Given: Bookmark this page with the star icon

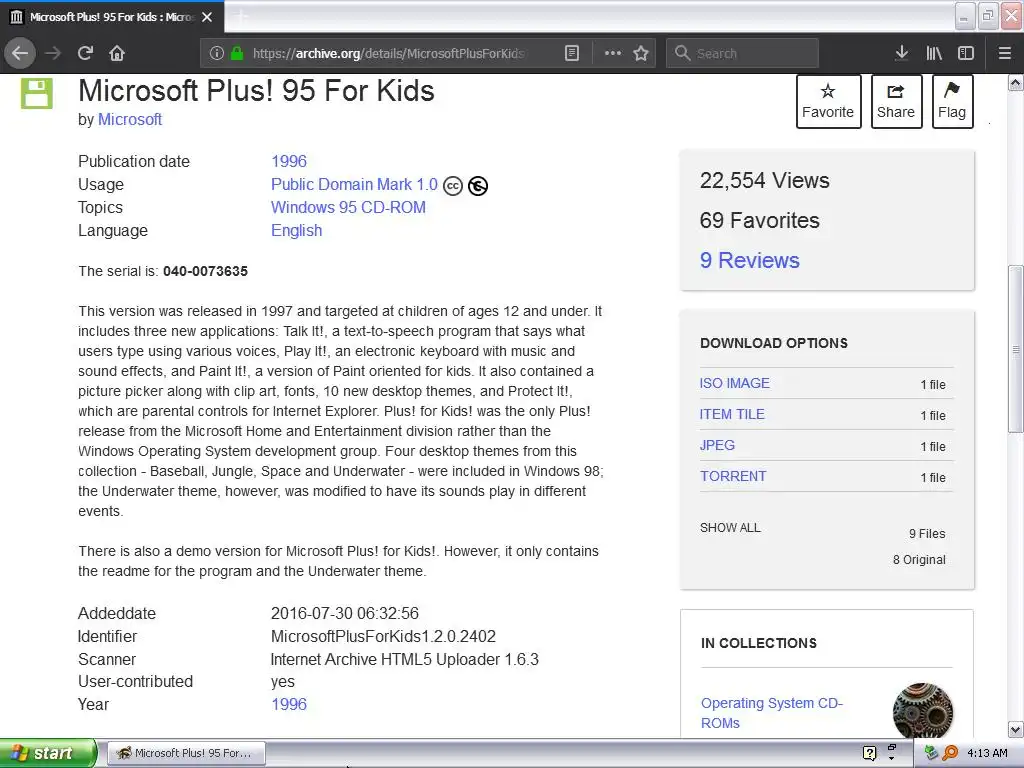Looking at the screenshot, I should [641, 53].
